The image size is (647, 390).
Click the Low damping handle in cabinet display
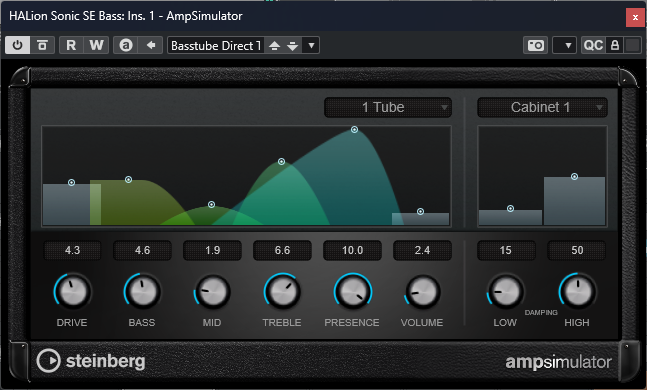click(510, 208)
